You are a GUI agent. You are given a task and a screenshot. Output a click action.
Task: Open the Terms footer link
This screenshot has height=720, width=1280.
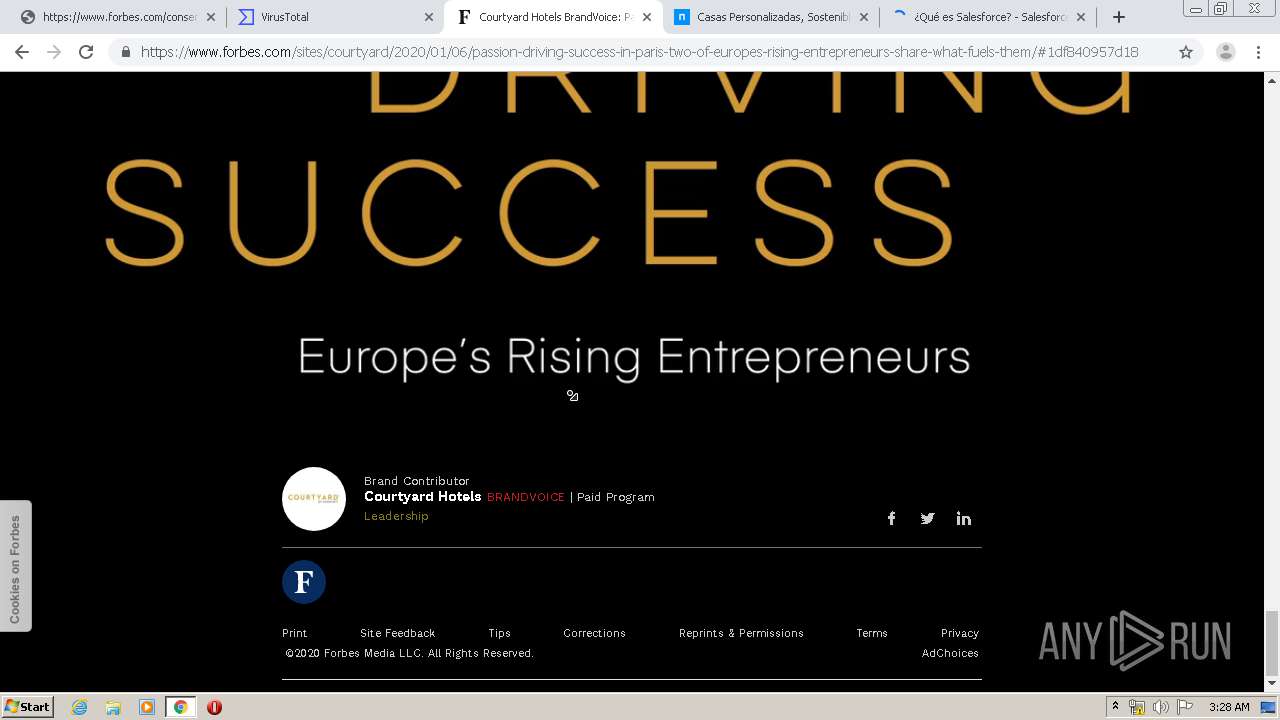pos(872,633)
